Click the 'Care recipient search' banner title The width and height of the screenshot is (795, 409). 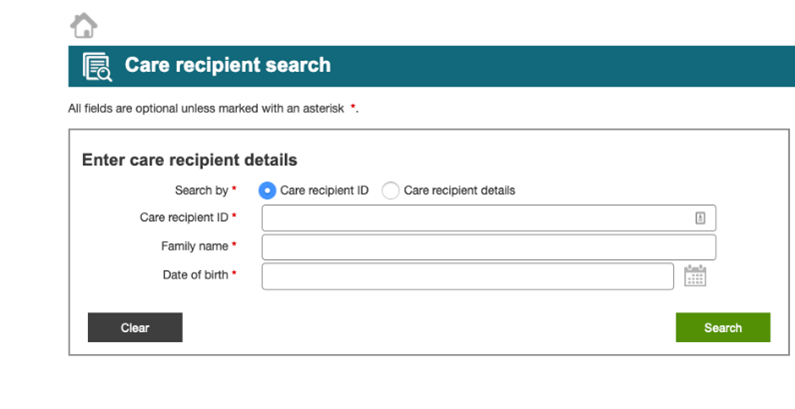tap(228, 65)
